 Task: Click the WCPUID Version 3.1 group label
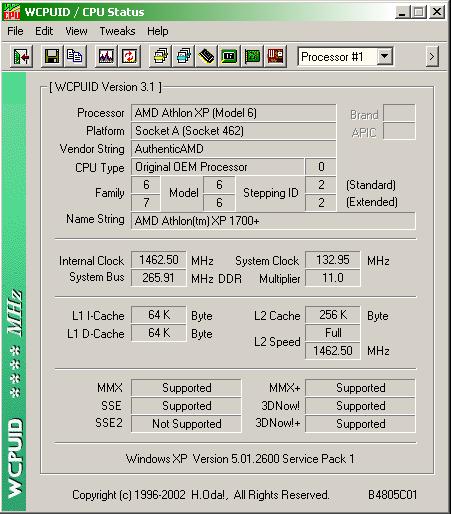(105, 87)
